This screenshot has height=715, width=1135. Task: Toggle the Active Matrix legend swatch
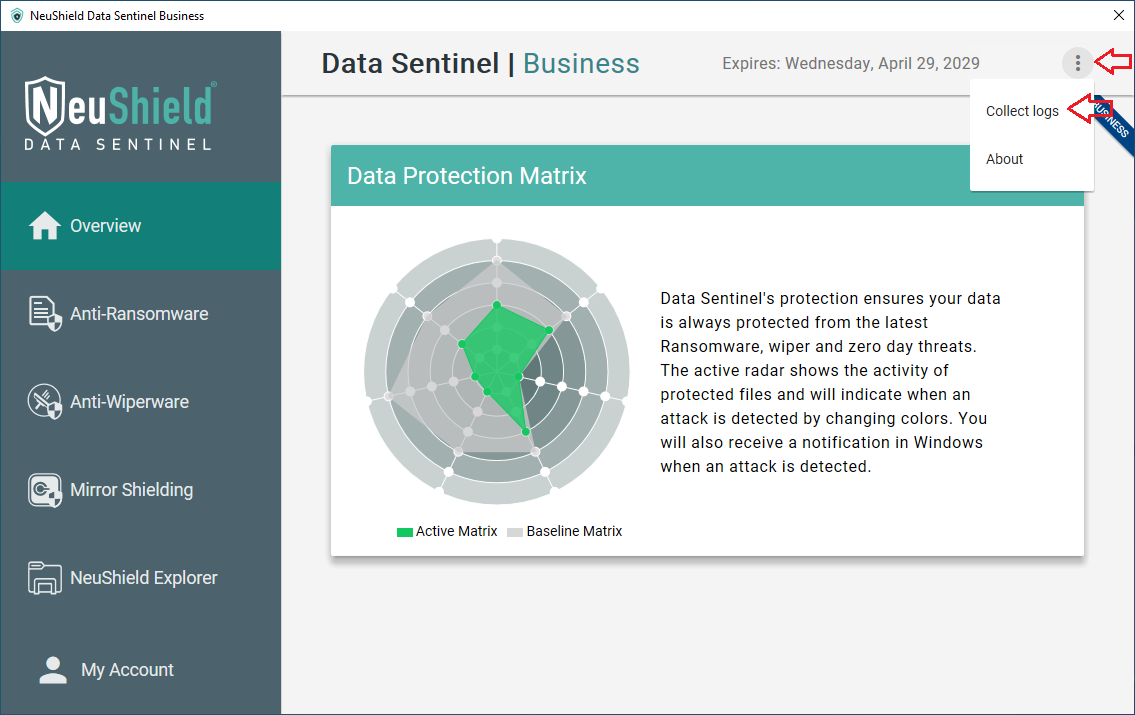(x=405, y=532)
